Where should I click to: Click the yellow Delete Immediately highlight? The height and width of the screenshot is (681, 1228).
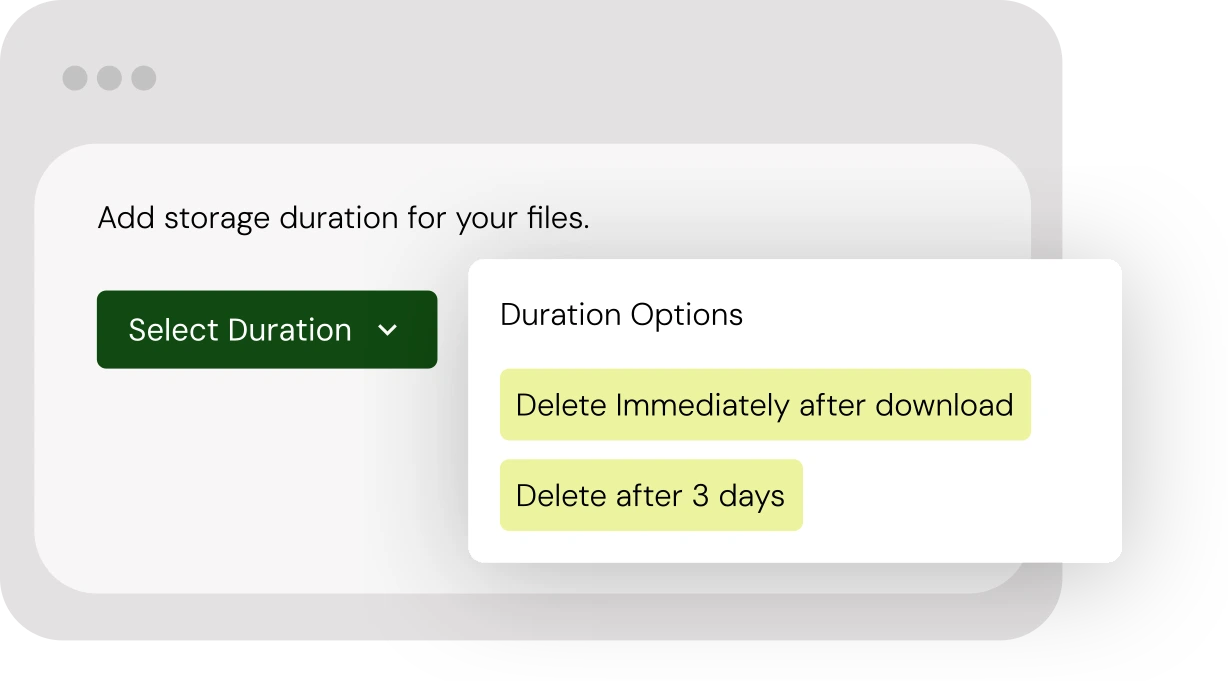[765, 404]
